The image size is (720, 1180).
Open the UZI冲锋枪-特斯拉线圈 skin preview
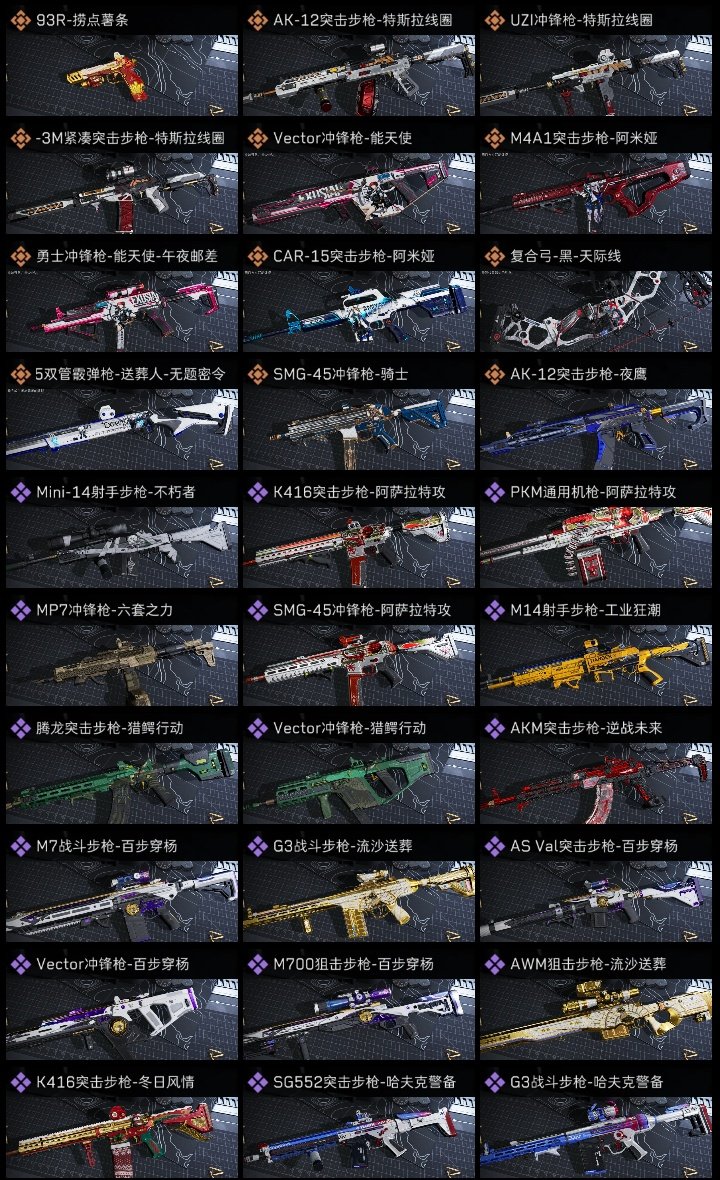(596, 75)
